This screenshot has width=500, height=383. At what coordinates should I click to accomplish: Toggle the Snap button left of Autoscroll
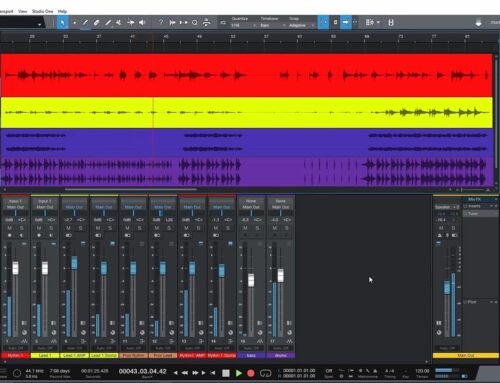323,22
